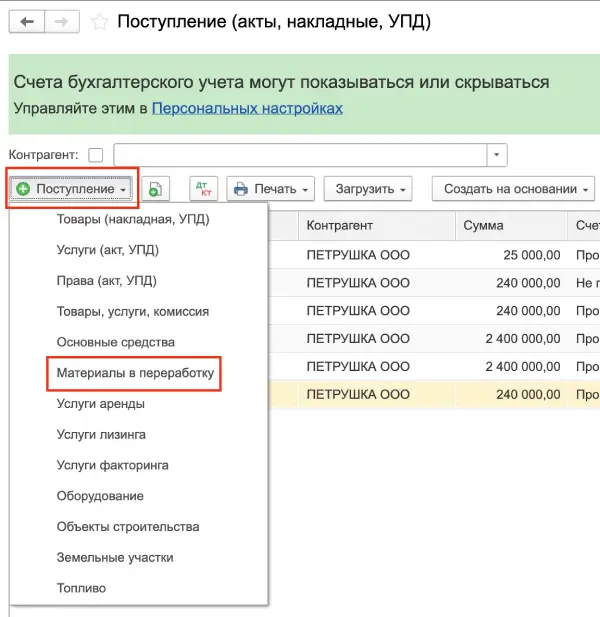Screen dimensions: 600x617
Task: Toggle the Контрагент filter checkbox
Action: tap(96, 155)
